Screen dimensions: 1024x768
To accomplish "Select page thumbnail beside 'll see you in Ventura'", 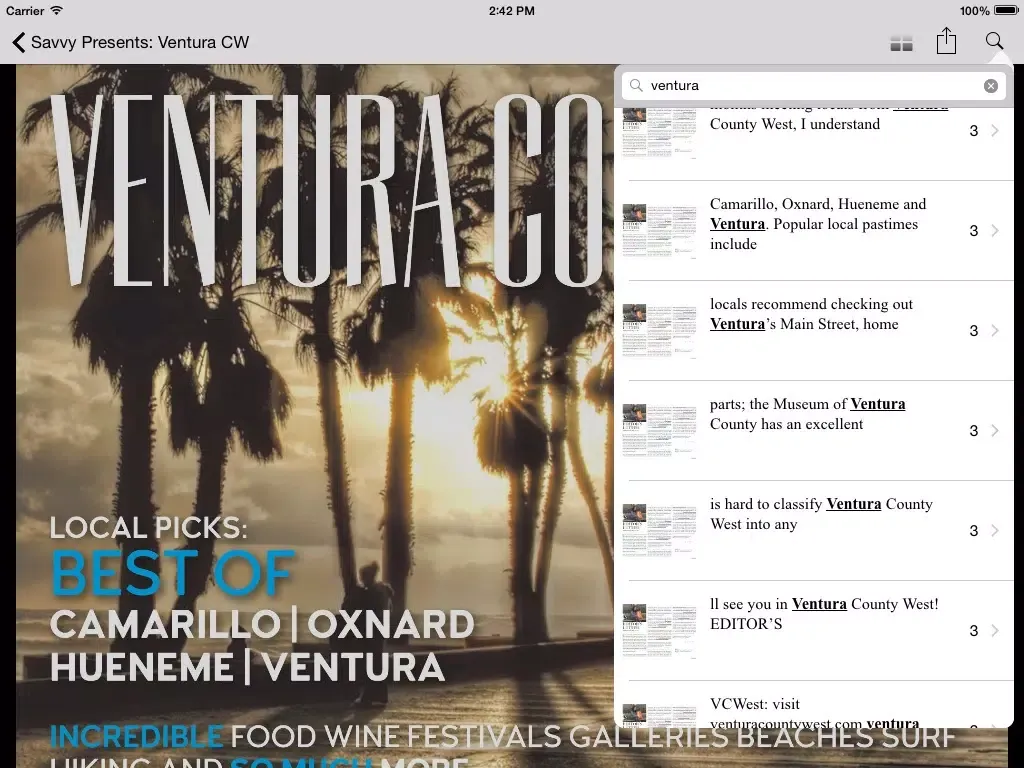I will point(660,630).
